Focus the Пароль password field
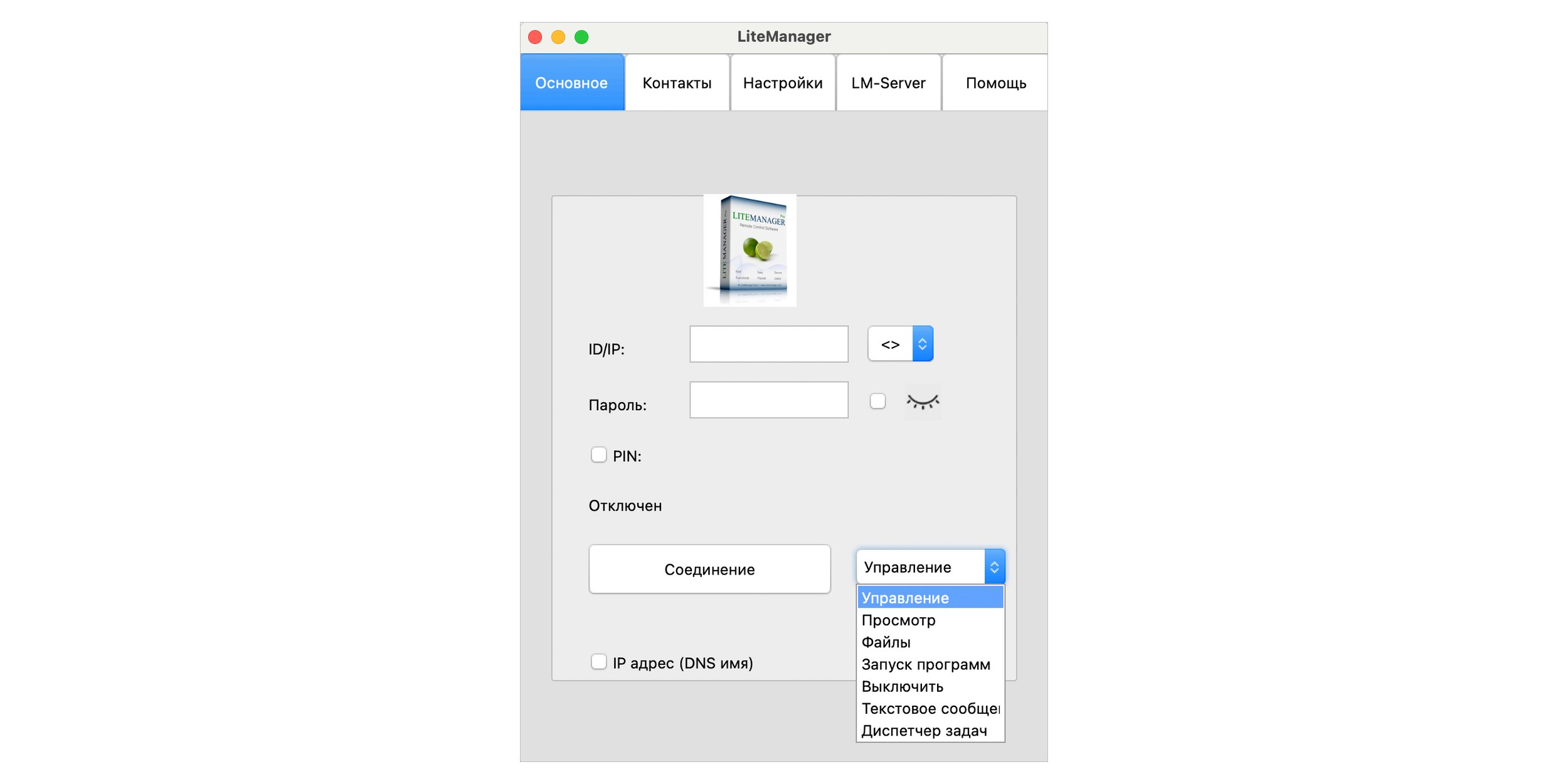The width and height of the screenshot is (1568, 784). (769, 400)
